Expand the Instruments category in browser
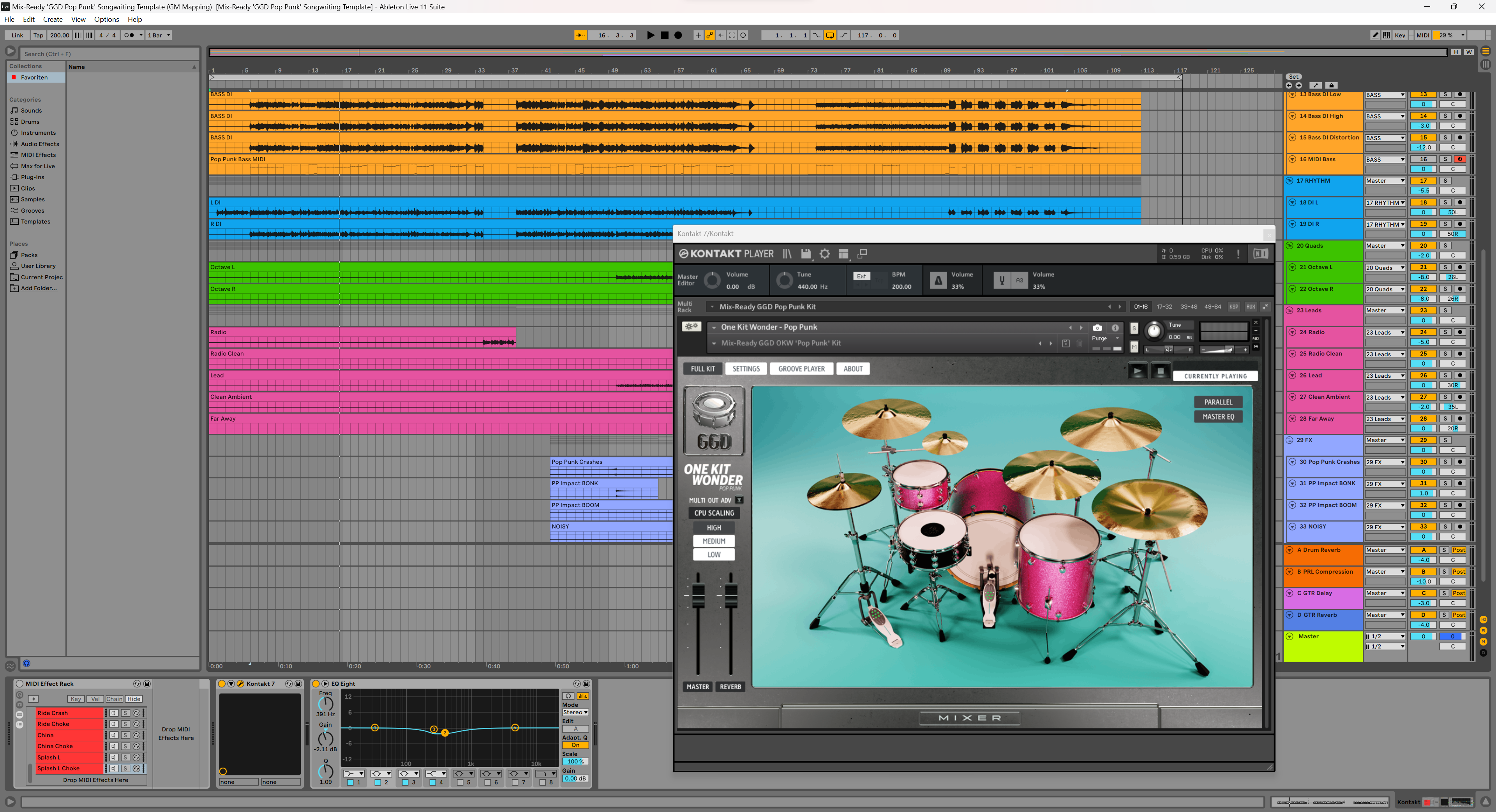Screen dimensions: 1496x812 click(x=36, y=133)
